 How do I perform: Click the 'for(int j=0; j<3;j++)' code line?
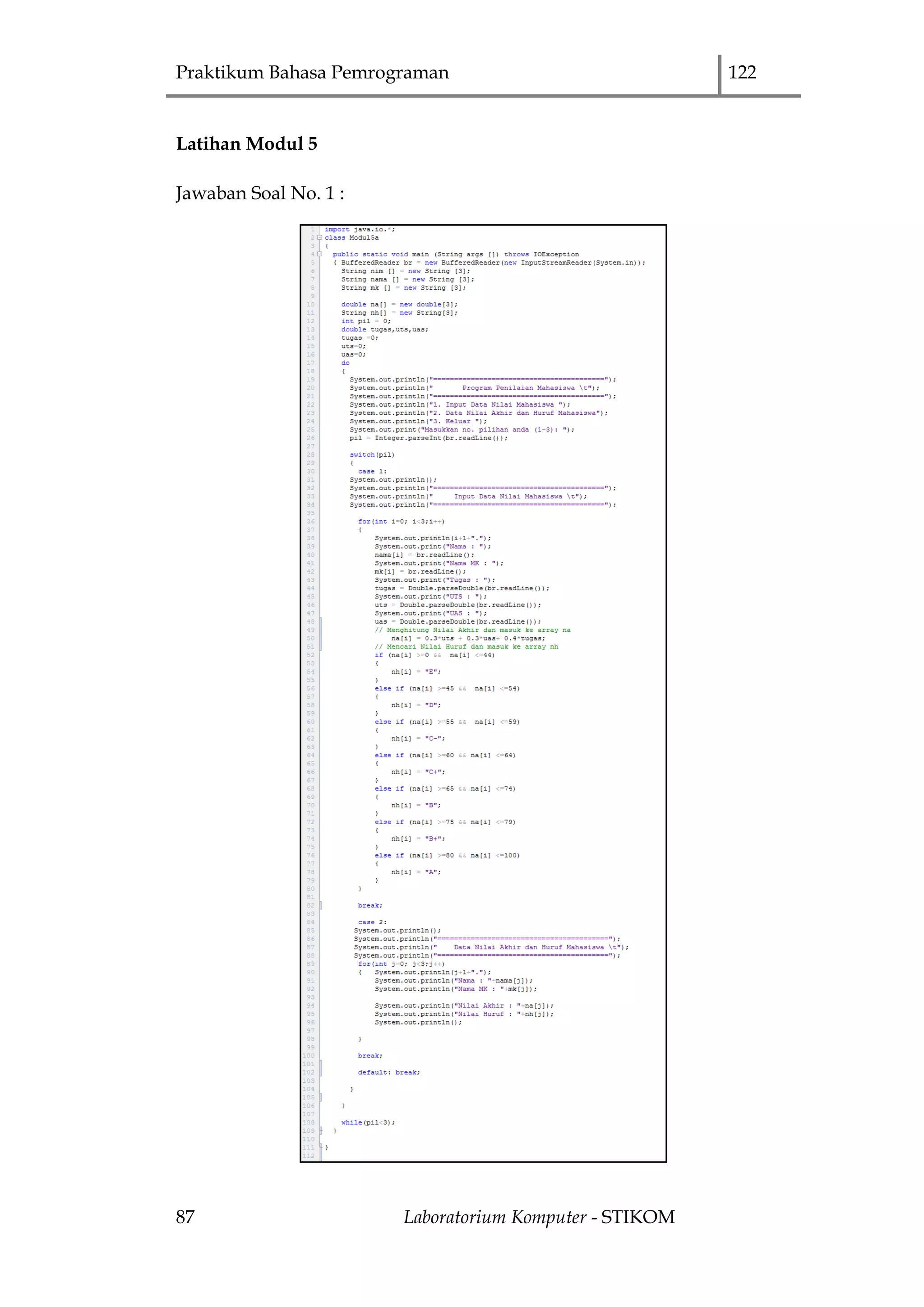pyautogui.click(x=401, y=964)
